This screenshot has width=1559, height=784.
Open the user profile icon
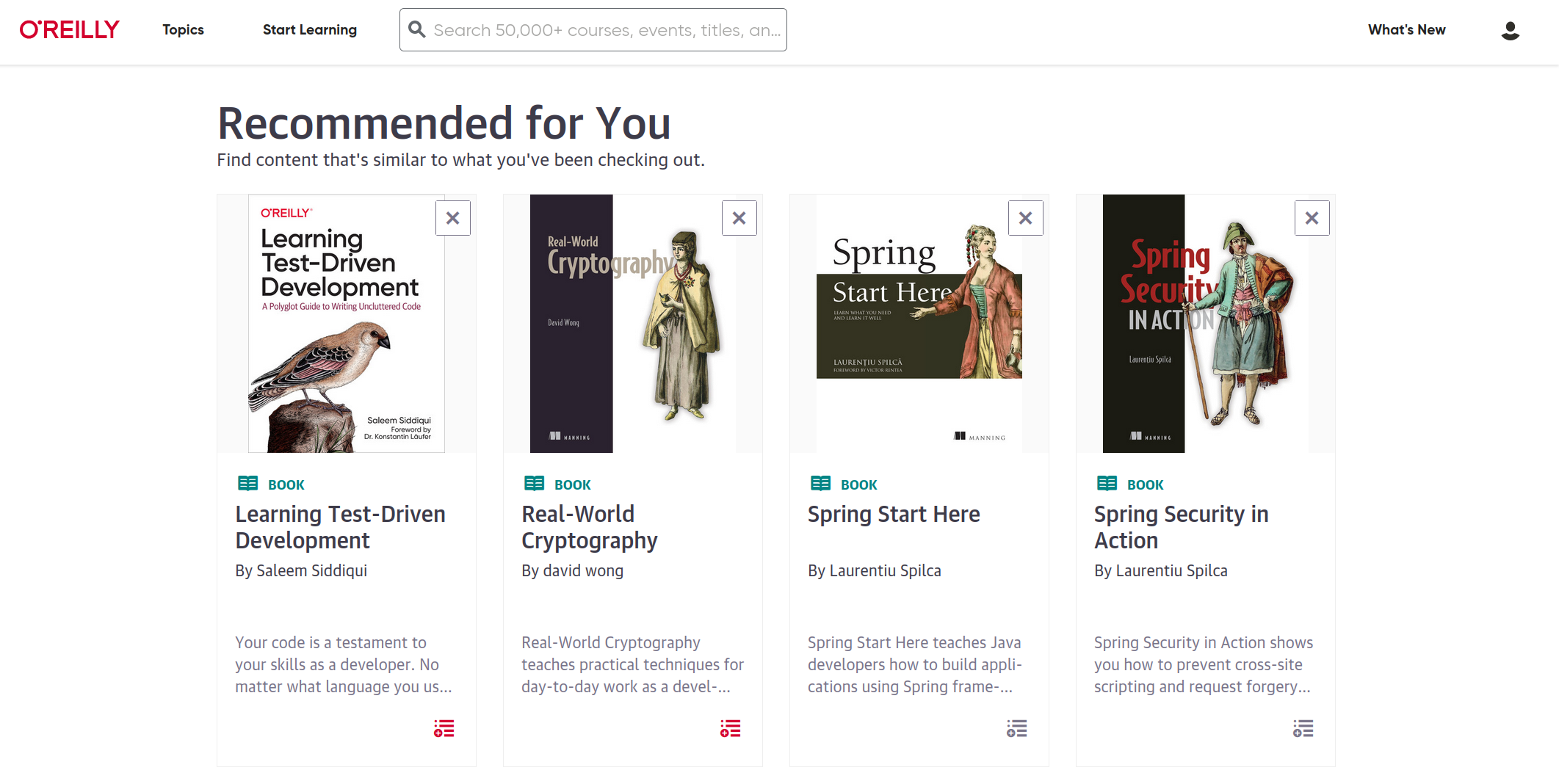coord(1510,30)
